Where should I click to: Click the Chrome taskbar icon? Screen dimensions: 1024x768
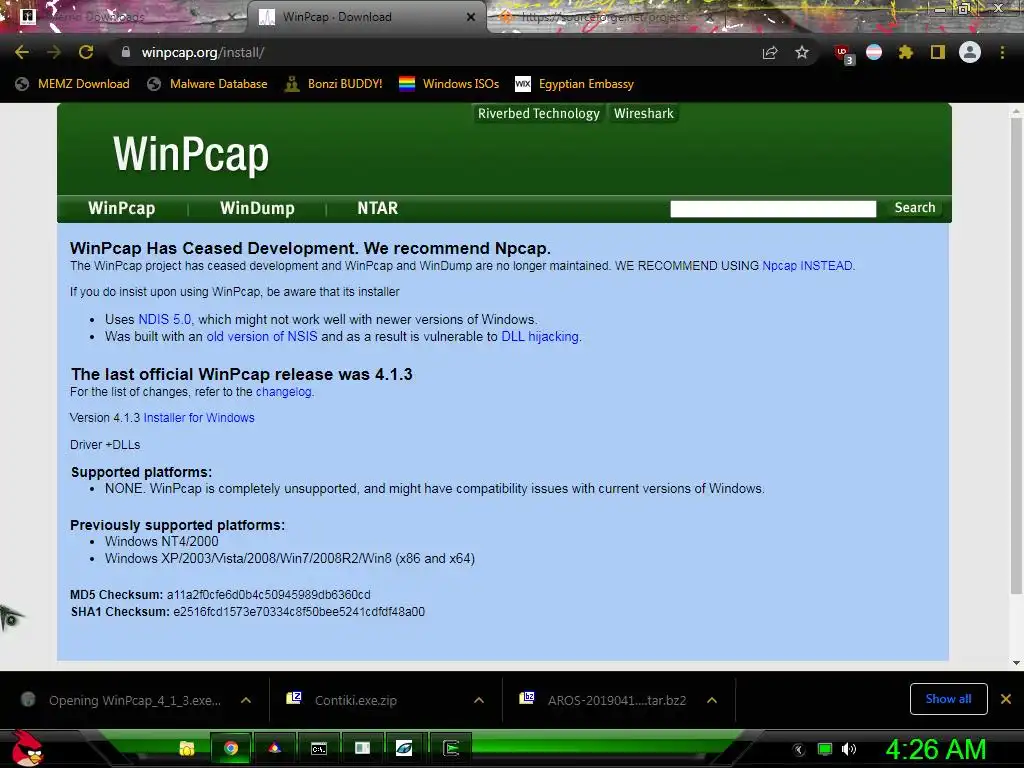[231, 748]
